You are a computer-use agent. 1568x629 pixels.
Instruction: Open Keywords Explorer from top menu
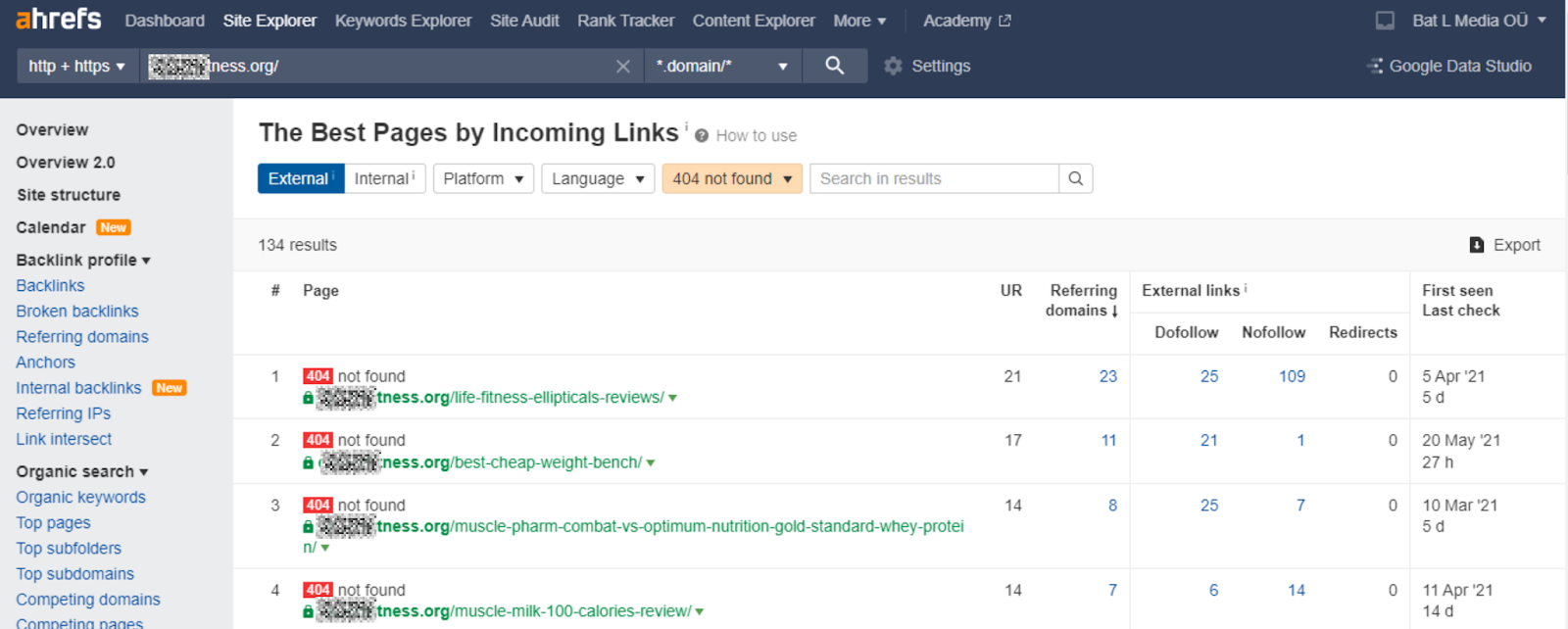pos(403,21)
